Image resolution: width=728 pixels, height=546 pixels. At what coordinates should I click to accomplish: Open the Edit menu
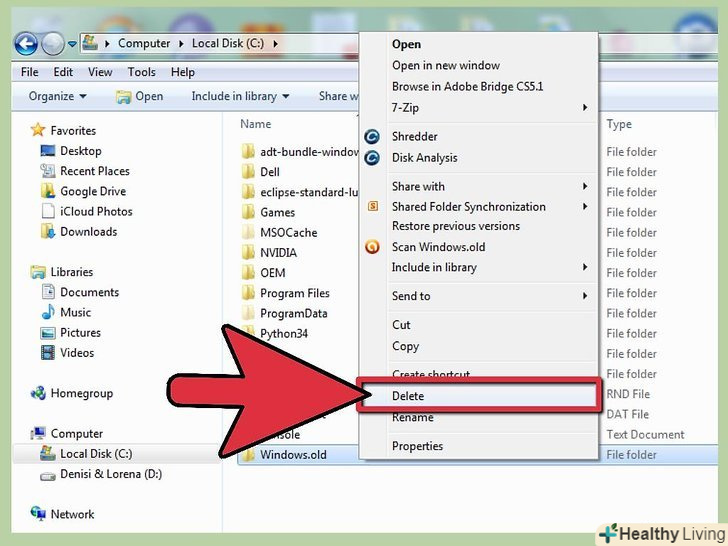click(63, 72)
